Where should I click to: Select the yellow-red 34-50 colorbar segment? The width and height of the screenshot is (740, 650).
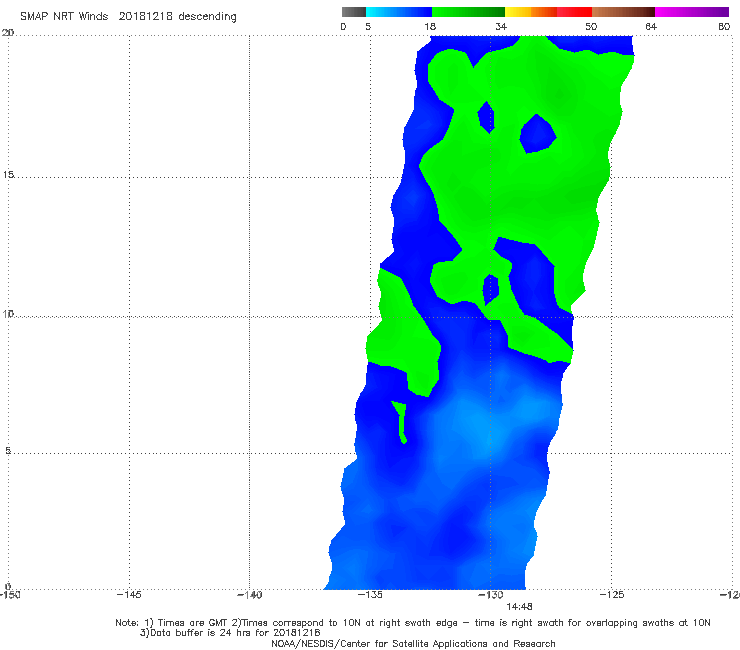pos(548,12)
